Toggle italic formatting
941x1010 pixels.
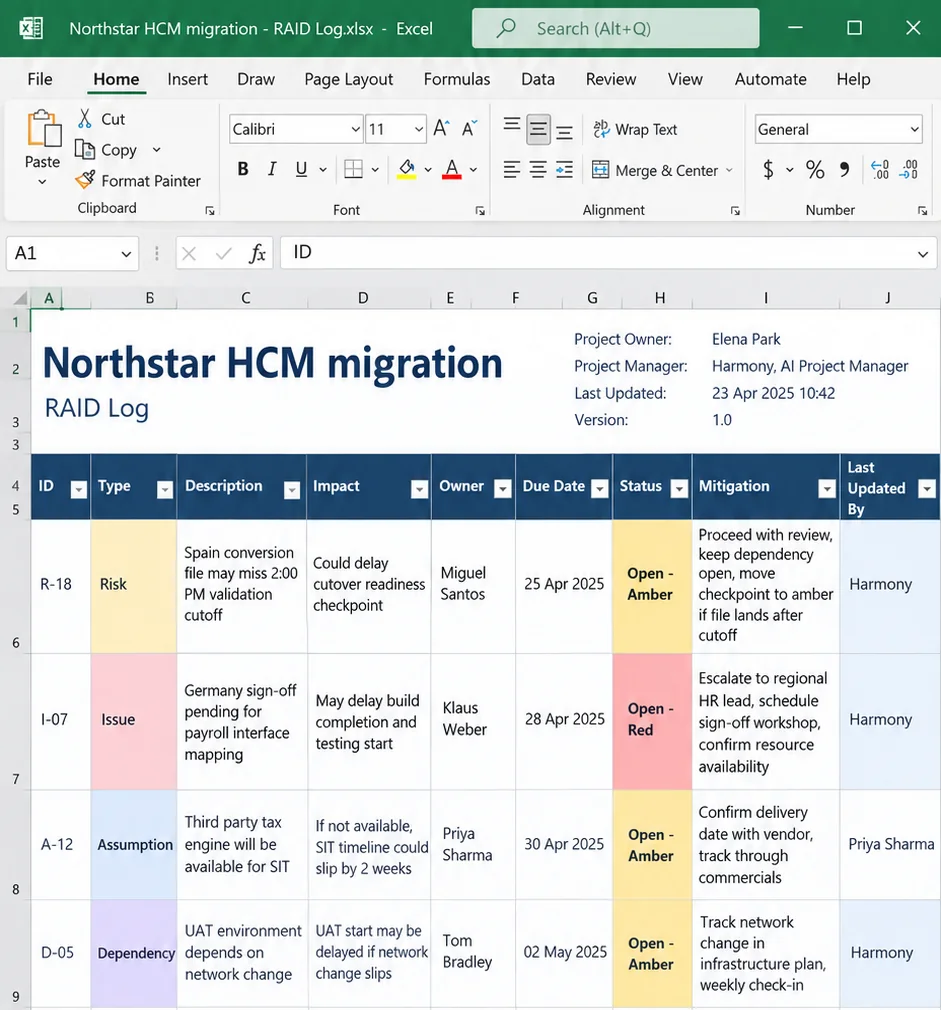pyautogui.click(x=272, y=169)
